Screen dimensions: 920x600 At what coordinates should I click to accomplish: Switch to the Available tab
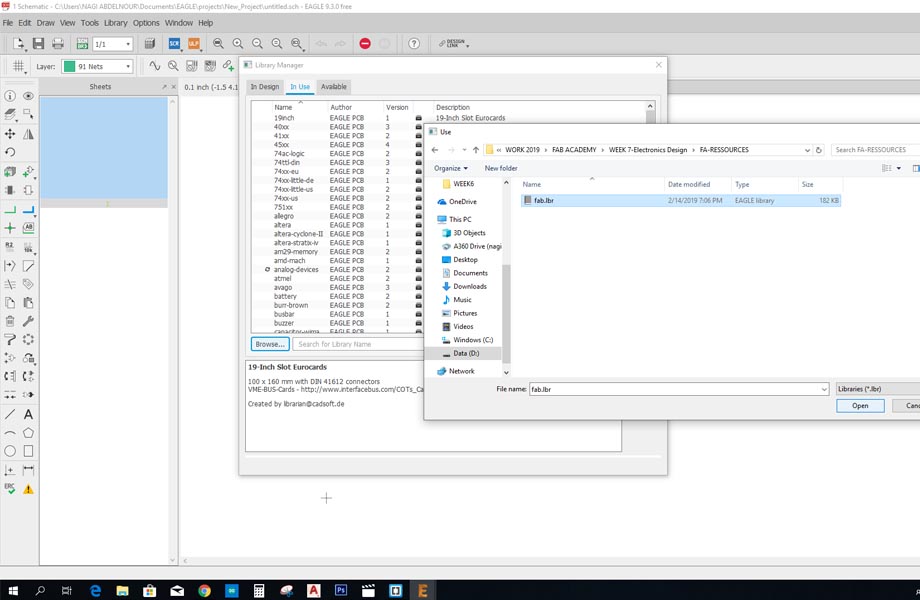(x=334, y=87)
